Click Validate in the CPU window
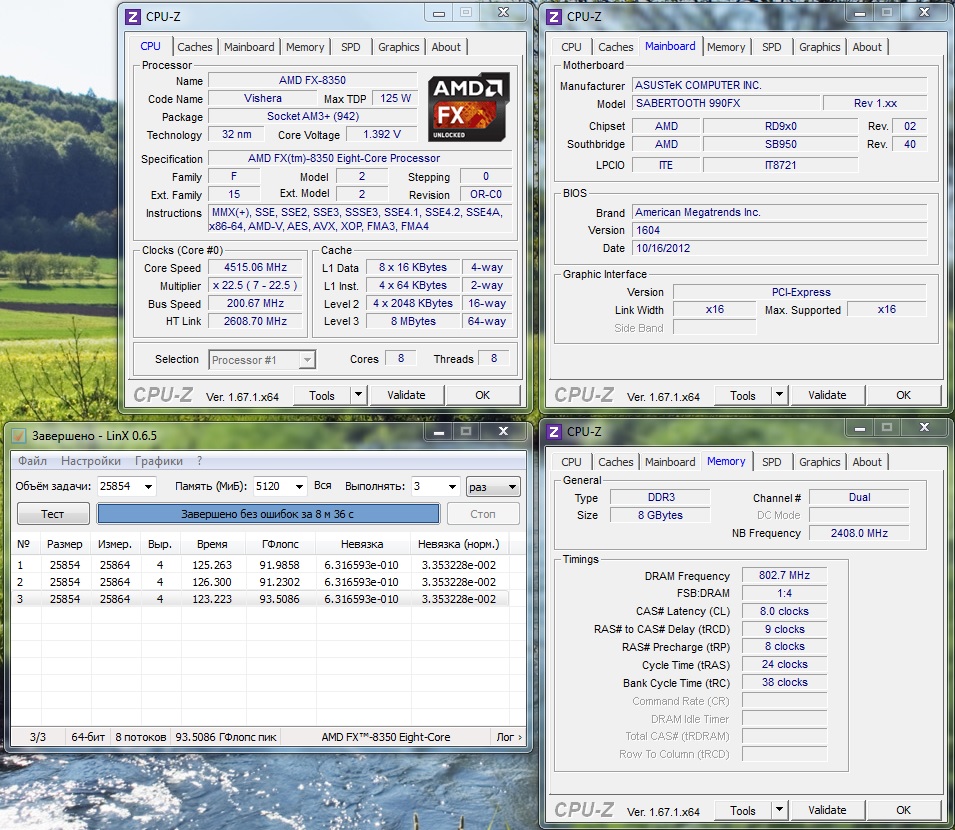 tap(406, 395)
